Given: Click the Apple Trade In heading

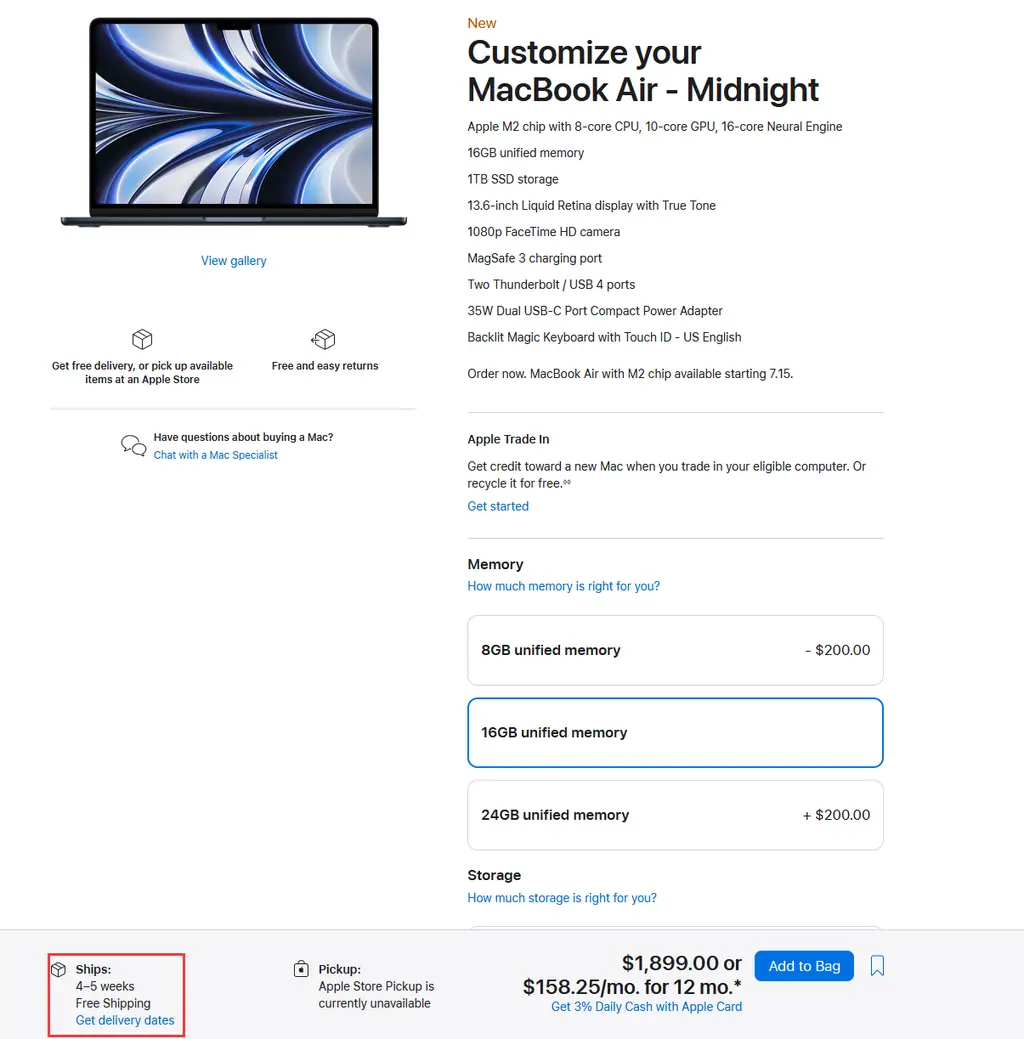Looking at the screenshot, I should point(508,439).
